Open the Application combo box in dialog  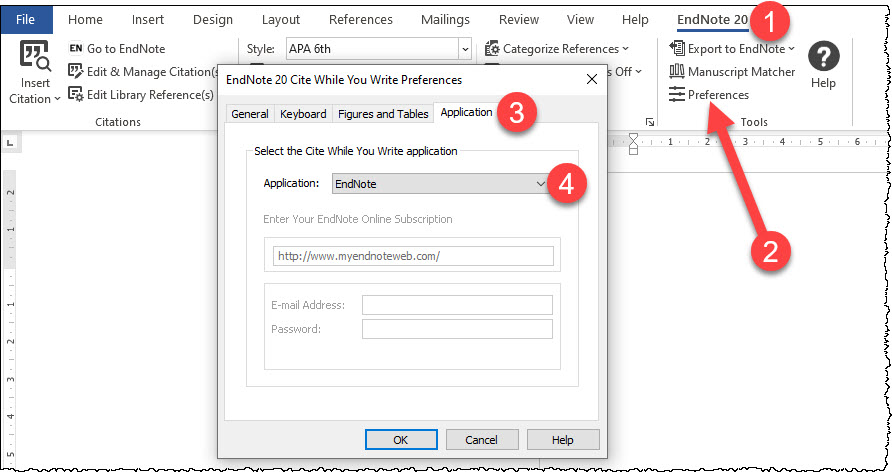tap(541, 183)
